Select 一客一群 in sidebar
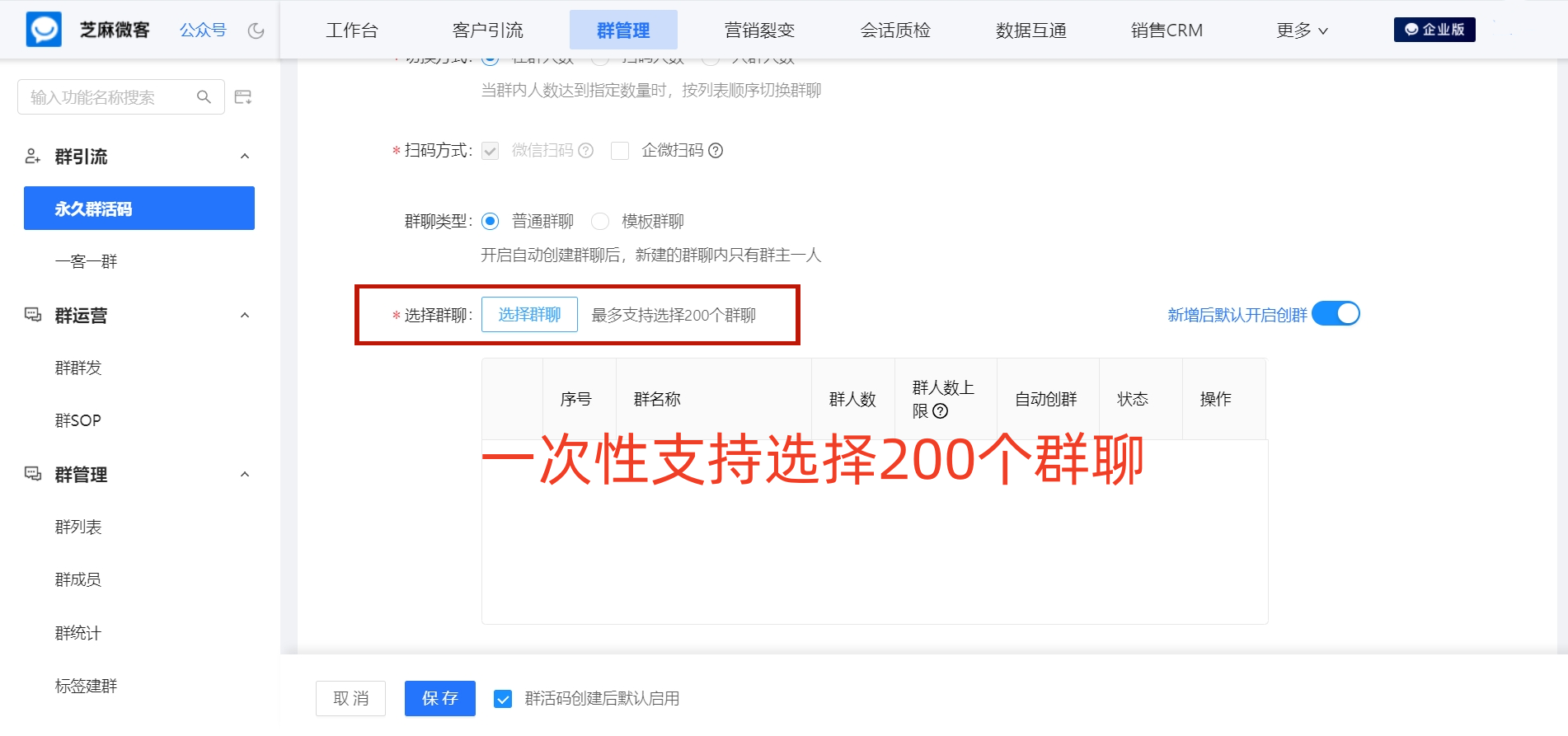 point(87,261)
